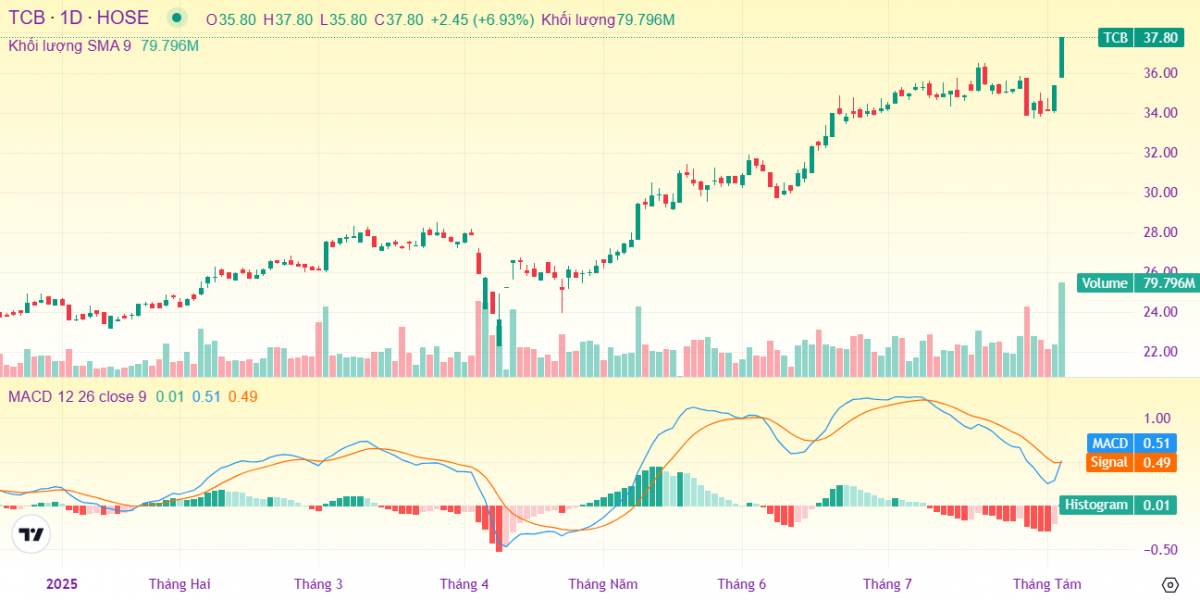The height and width of the screenshot is (600, 1200).
Task: Open chart settings hexagon icon
Action: click(1169, 584)
